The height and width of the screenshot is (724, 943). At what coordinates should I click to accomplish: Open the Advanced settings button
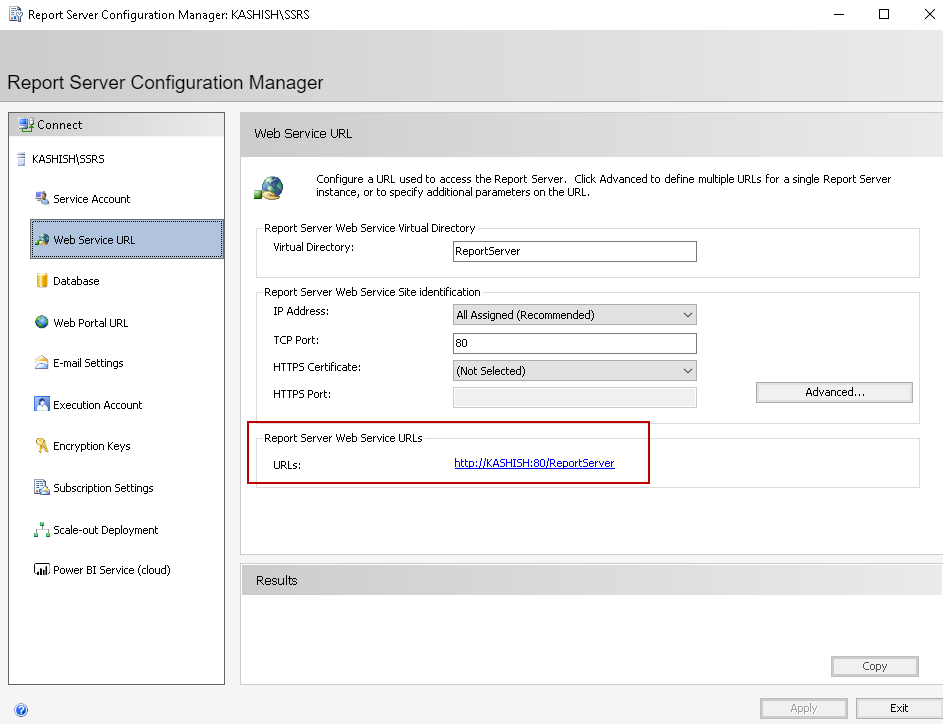(834, 392)
